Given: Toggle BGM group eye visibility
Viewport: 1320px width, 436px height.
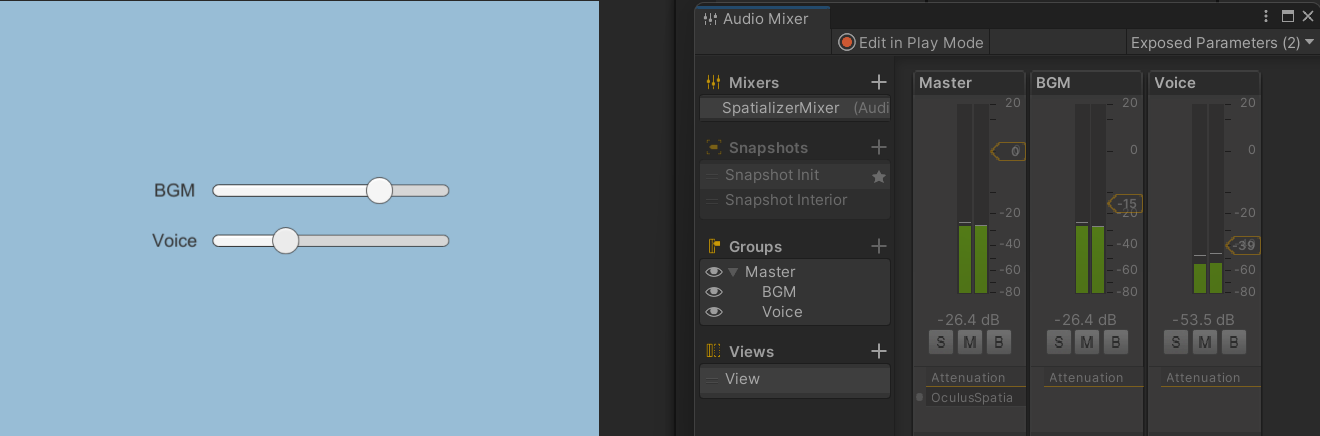Looking at the screenshot, I should [714, 292].
